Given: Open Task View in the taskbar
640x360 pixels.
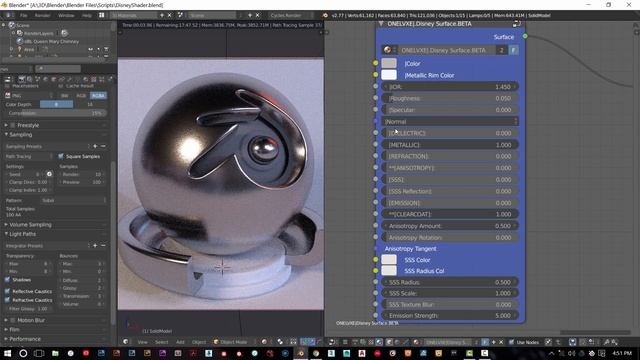Looking at the screenshot, I should (x=39, y=353).
